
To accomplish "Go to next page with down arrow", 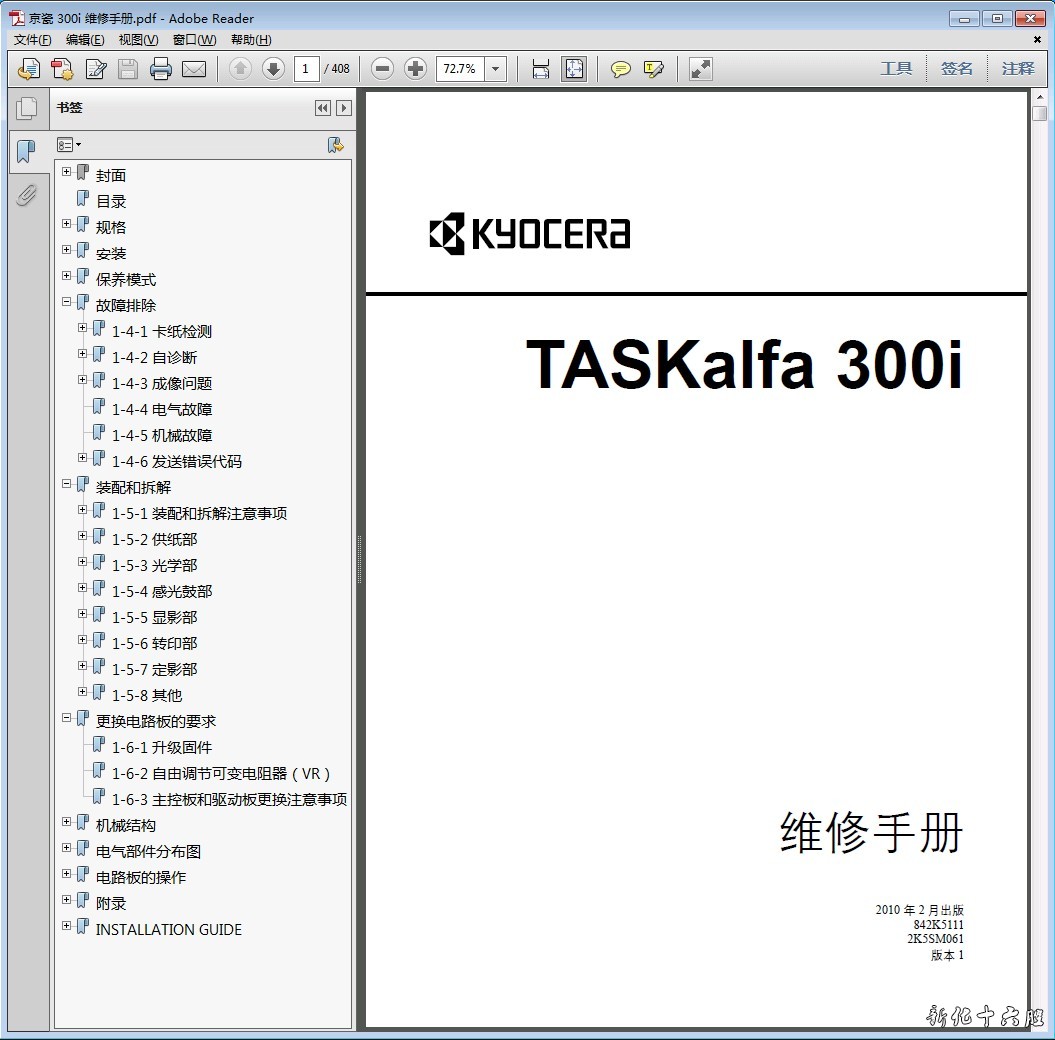I will tap(273, 69).
